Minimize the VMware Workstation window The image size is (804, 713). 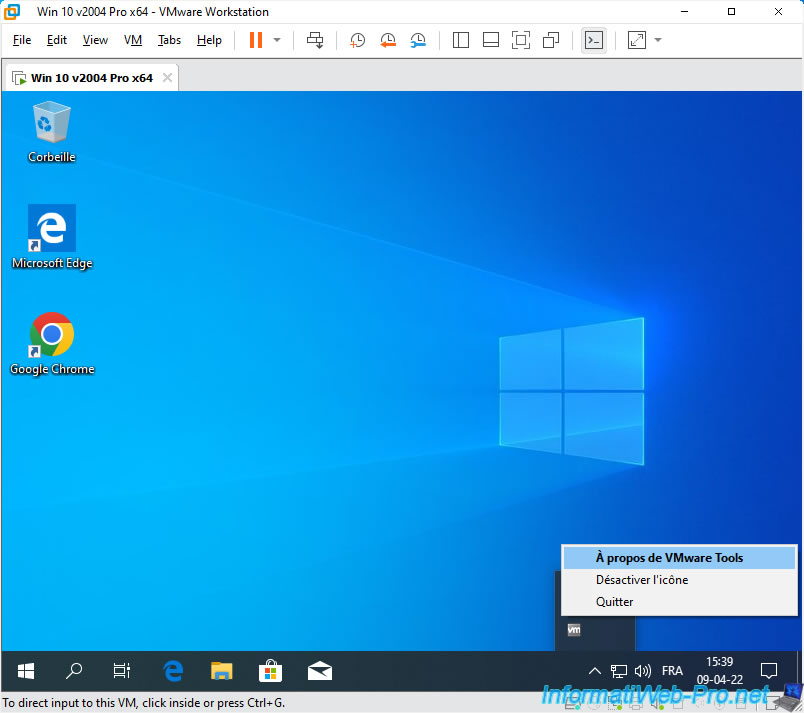click(x=685, y=11)
